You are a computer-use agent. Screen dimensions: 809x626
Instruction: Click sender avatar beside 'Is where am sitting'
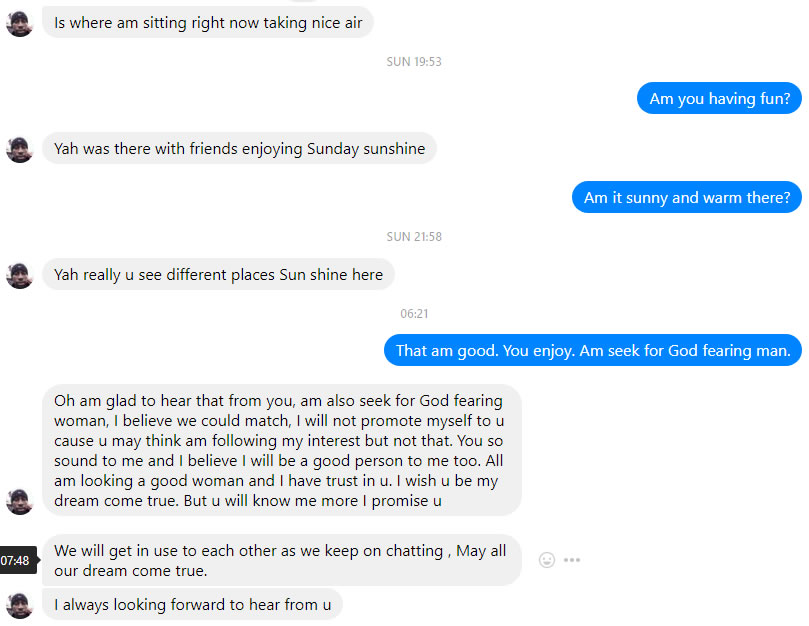[x=20, y=23]
